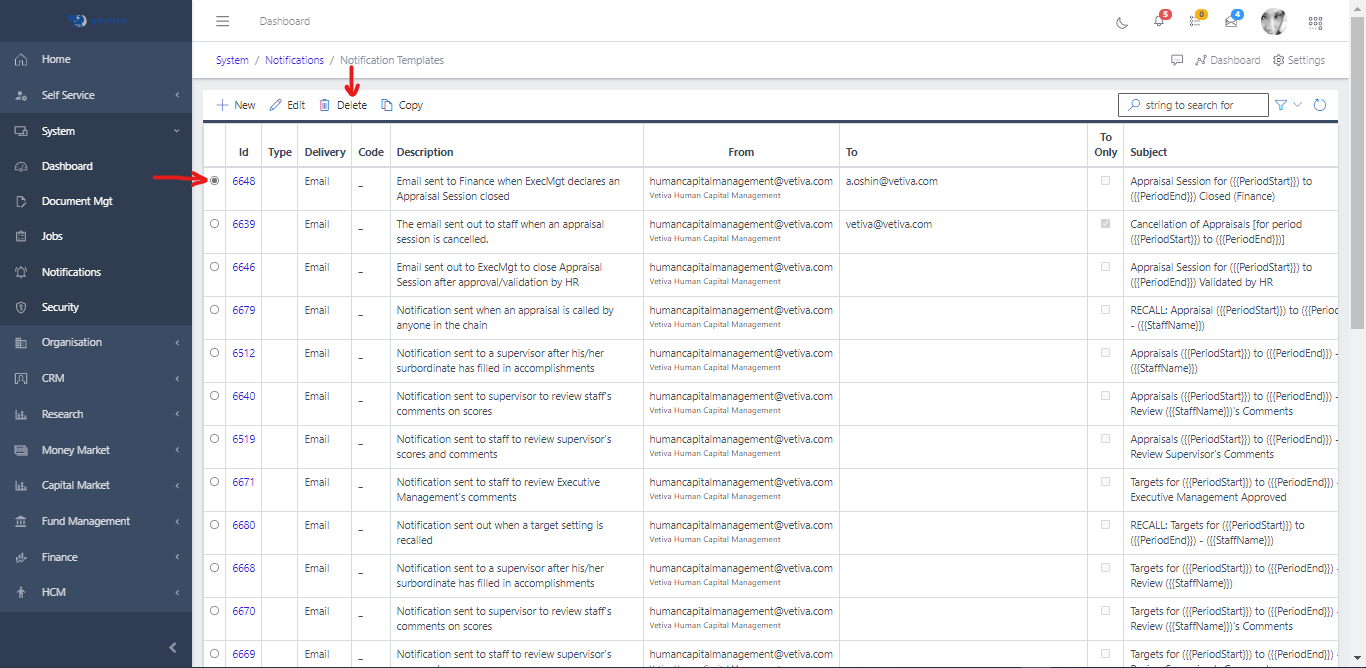This screenshot has width=1366, height=668.
Task: Open the hamburger menu in the top bar
Action: click(222, 21)
